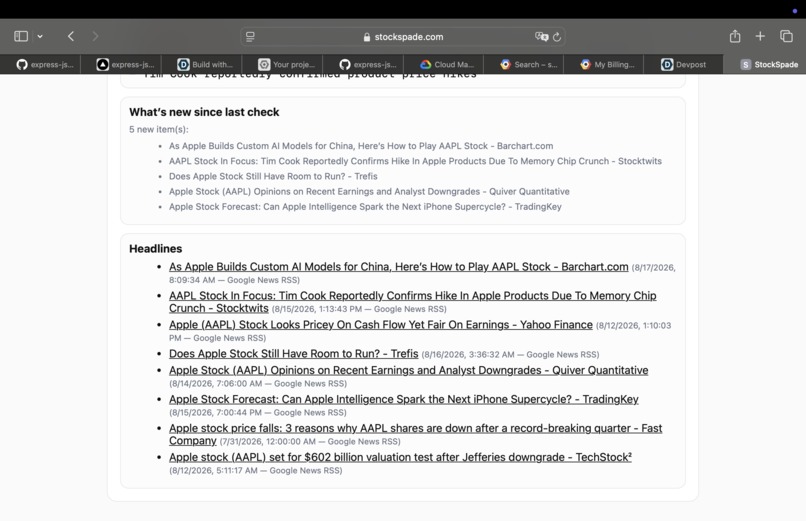
Task: Click the Stocktwits item in the new items list
Action: [415, 161]
